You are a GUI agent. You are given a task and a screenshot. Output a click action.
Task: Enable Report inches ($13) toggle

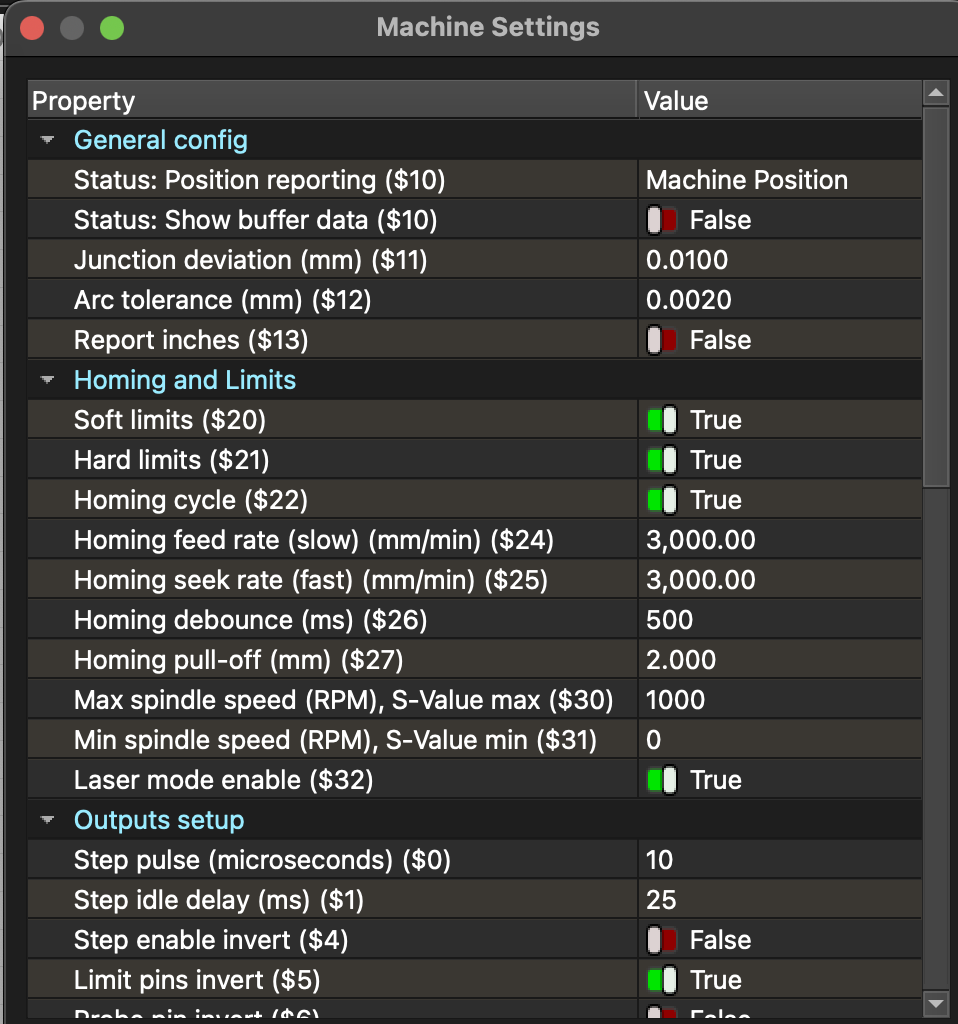[x=662, y=340]
